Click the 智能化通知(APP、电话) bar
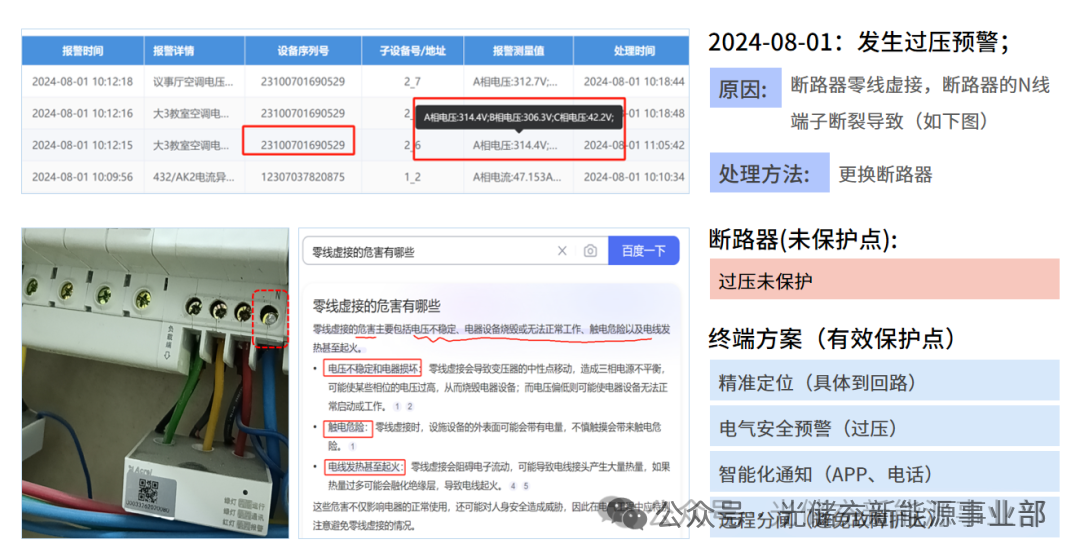 884,473
